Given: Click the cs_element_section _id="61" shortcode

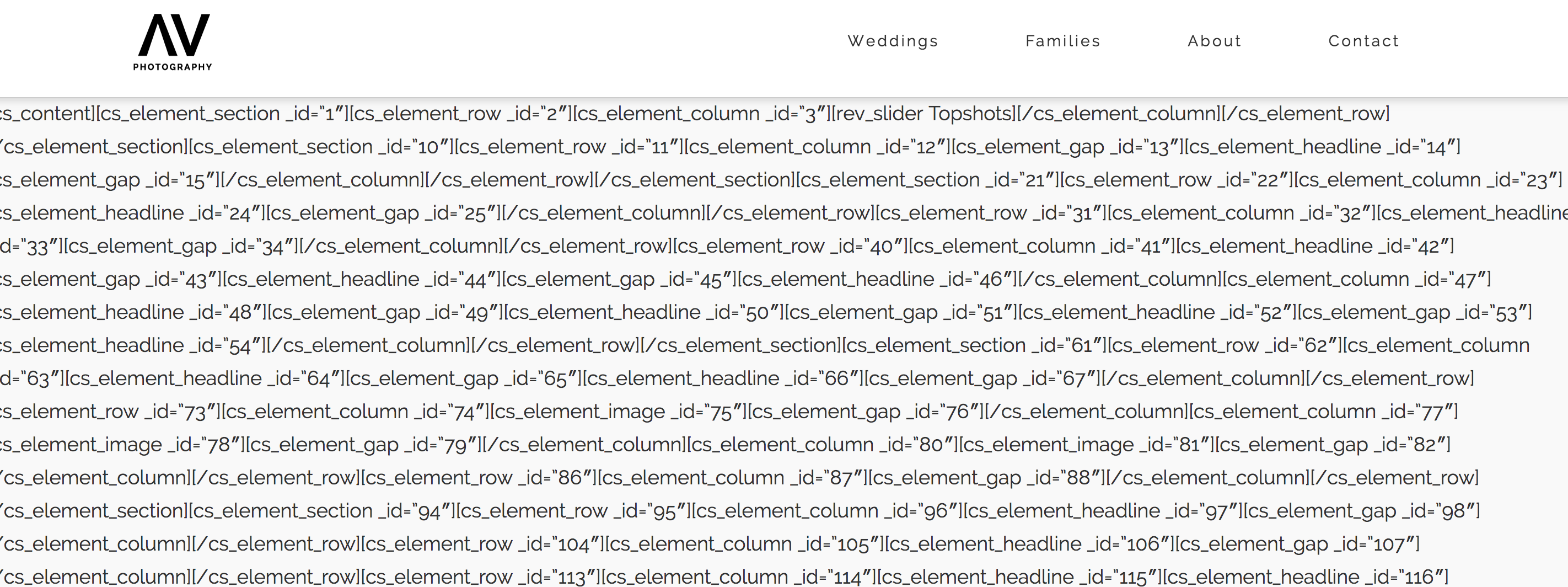Looking at the screenshot, I should coord(973,345).
